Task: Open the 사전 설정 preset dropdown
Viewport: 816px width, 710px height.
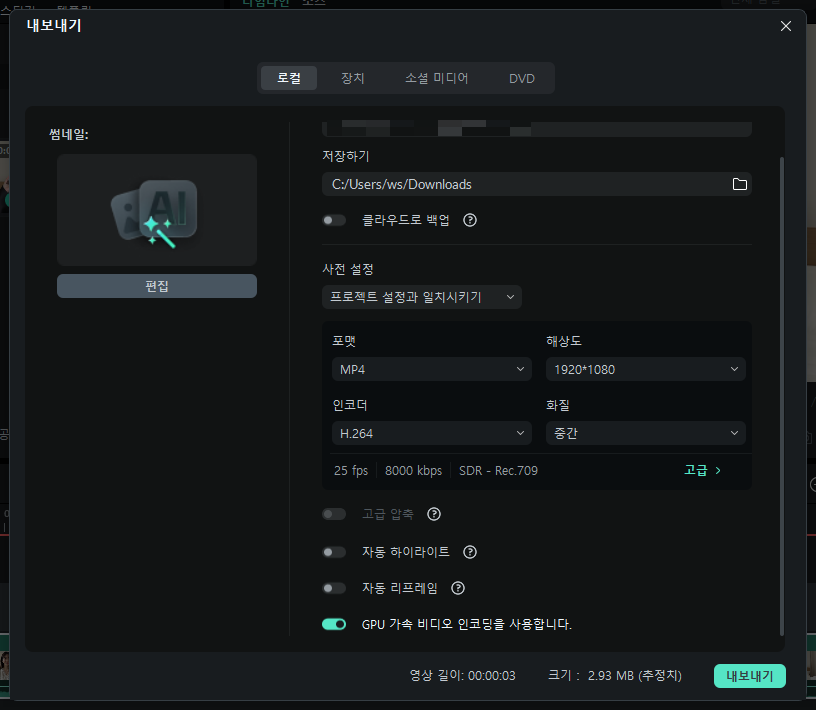Action: click(x=422, y=297)
